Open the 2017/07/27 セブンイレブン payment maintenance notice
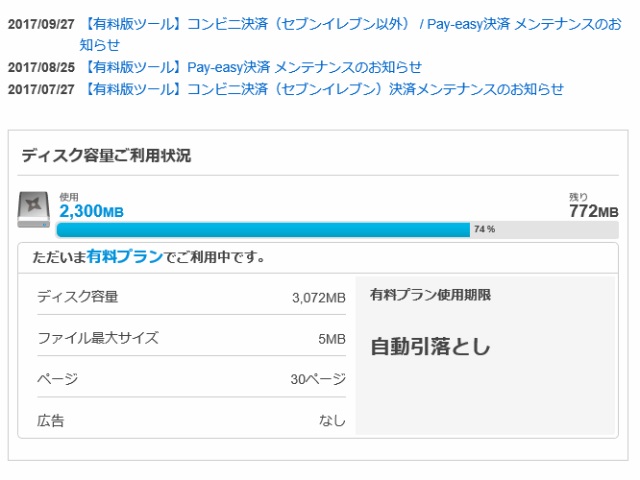Image resolution: width=640 pixels, height=480 pixels. point(324,89)
